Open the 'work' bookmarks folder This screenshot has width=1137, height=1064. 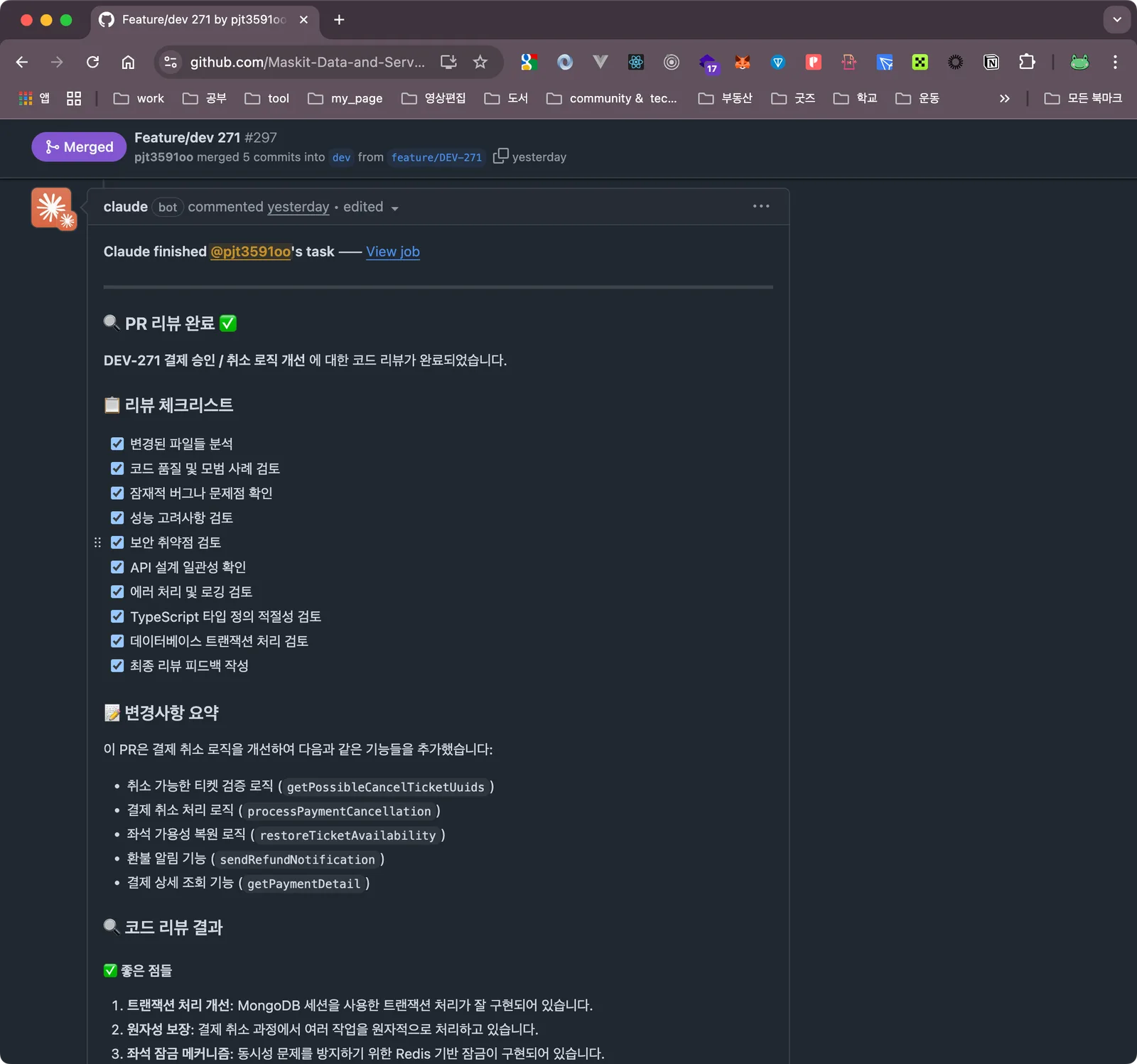point(139,98)
